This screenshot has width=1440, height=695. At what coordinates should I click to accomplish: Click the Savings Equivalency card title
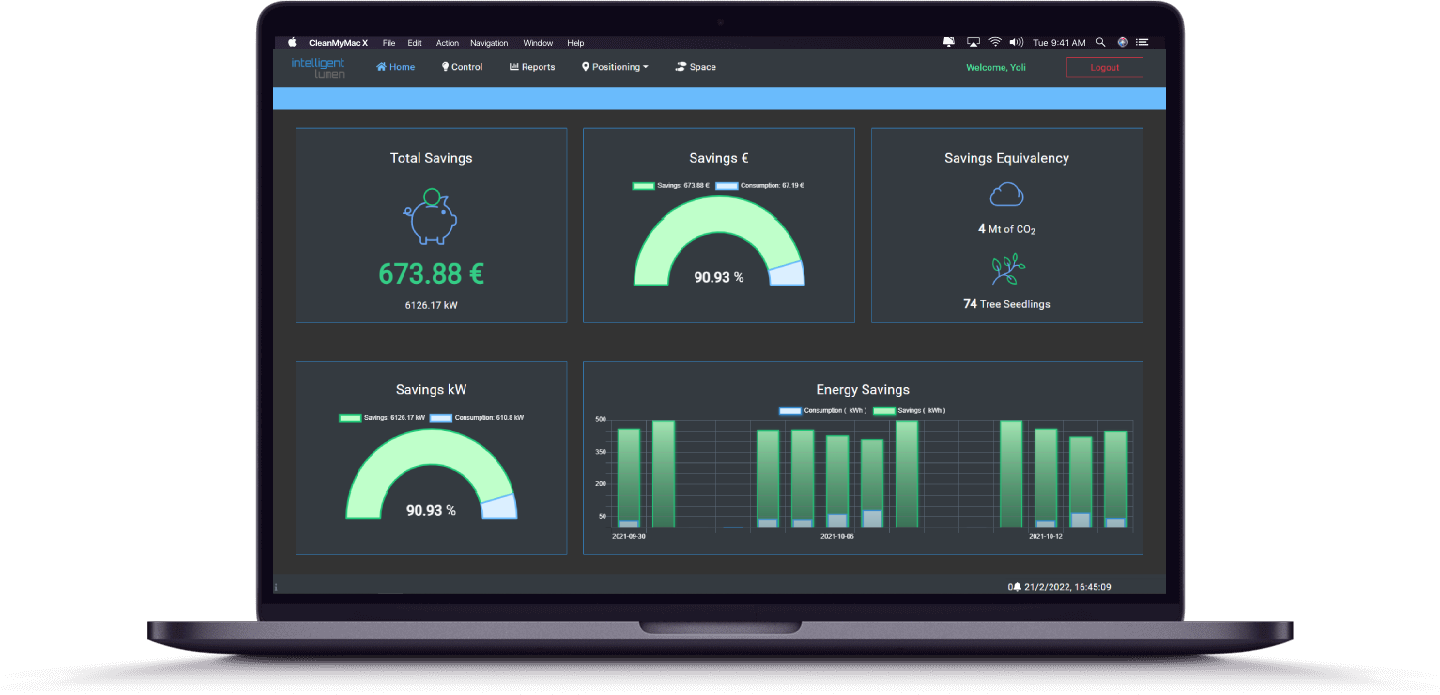1007,158
